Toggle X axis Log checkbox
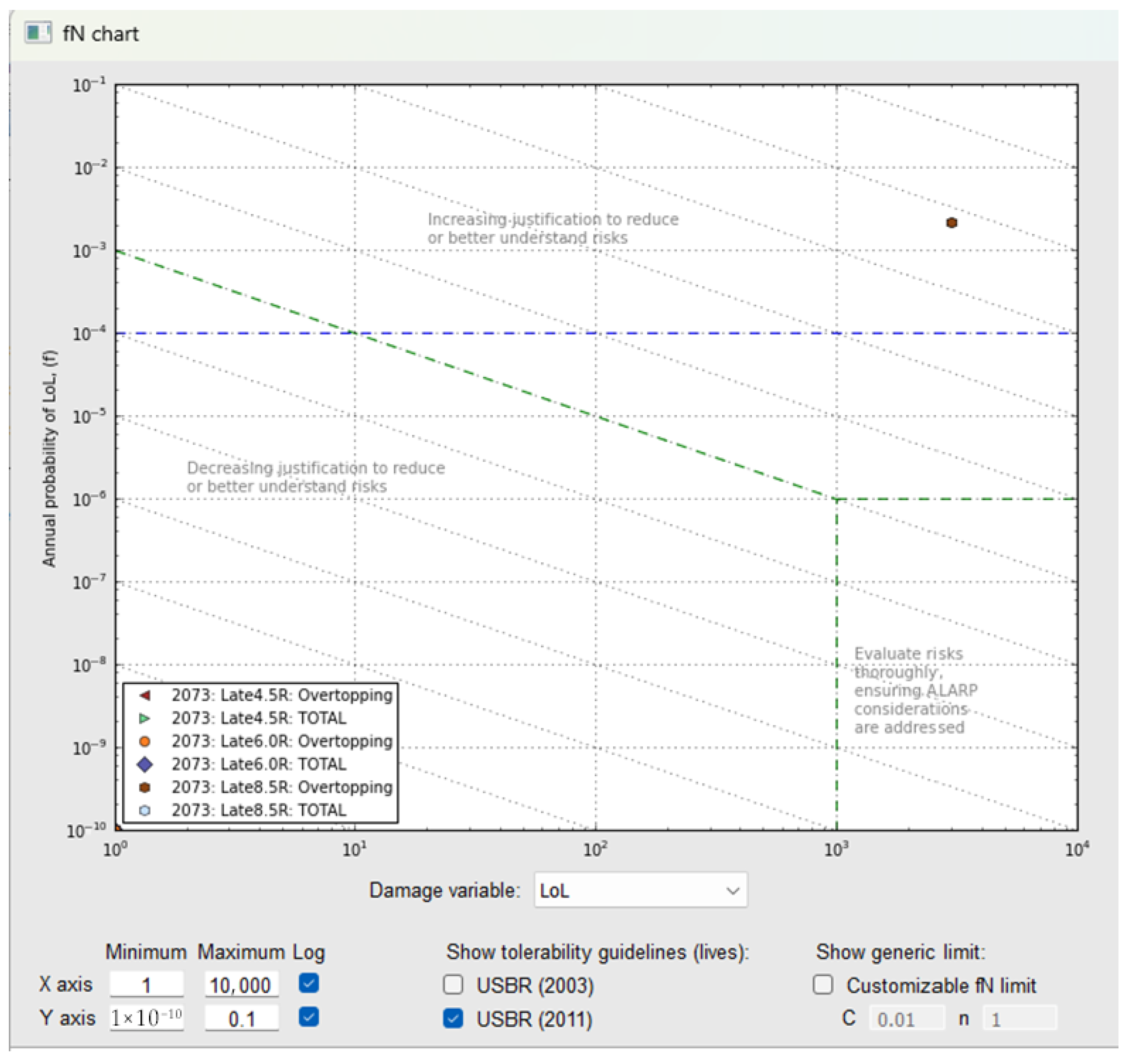 click(308, 983)
